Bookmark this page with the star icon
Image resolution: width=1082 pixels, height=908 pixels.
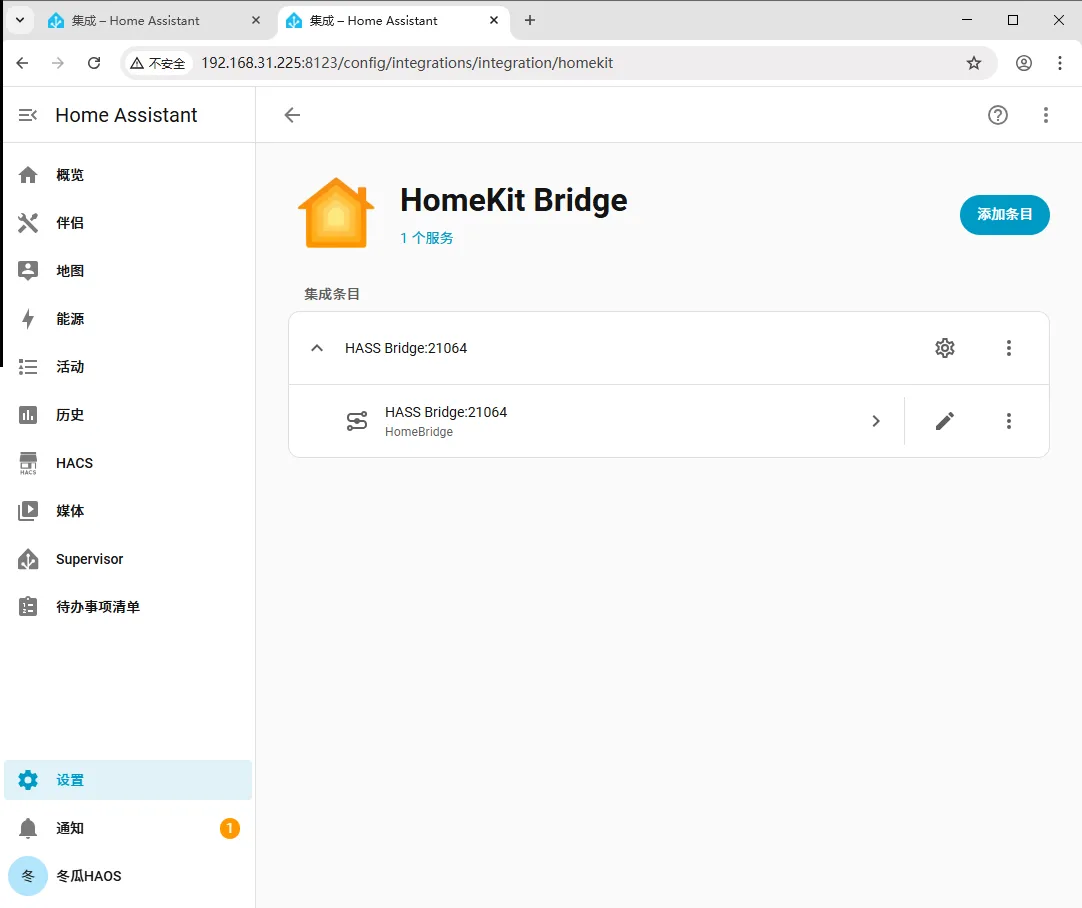[974, 63]
